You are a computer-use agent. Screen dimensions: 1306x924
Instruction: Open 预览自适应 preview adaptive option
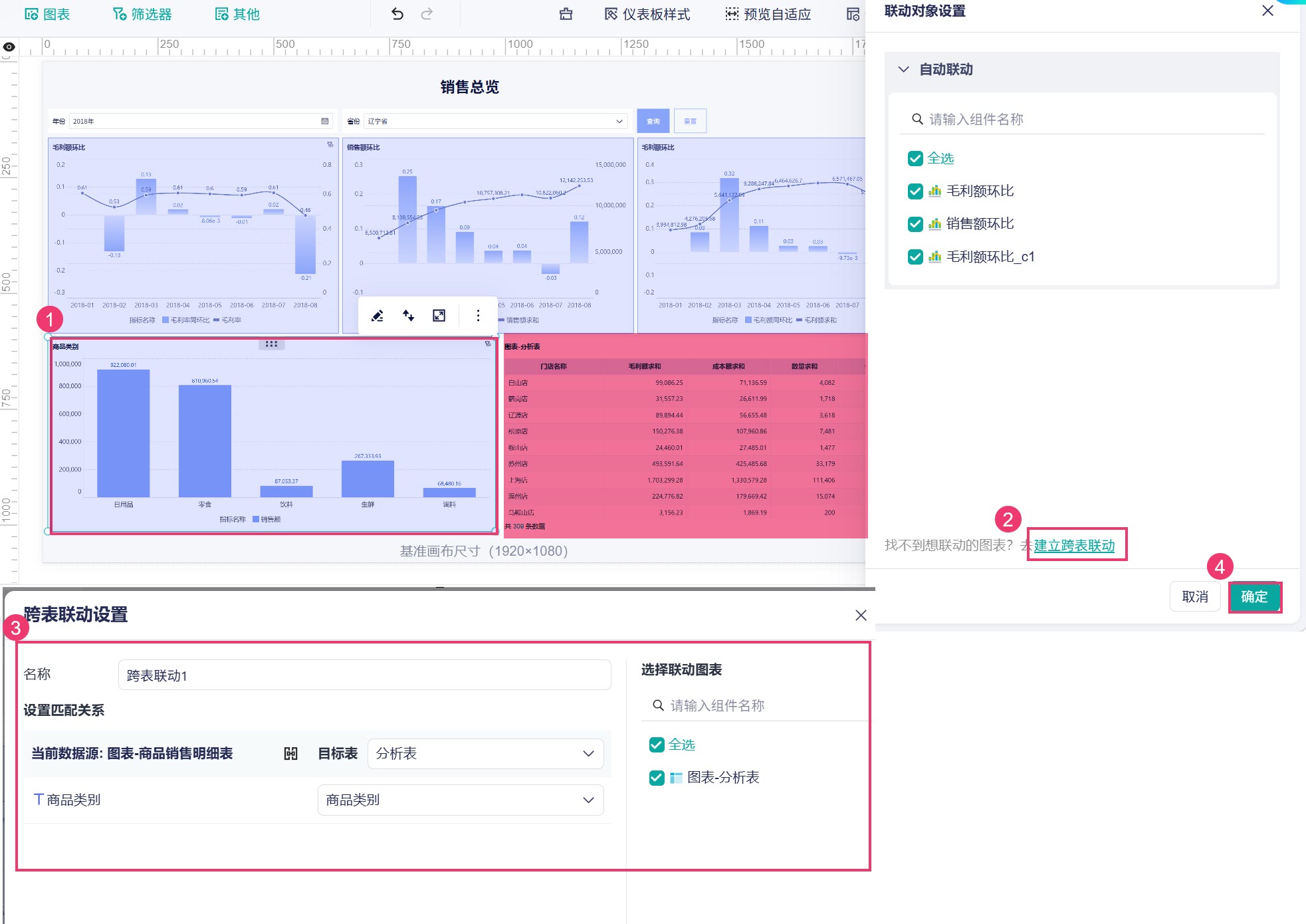click(x=768, y=14)
